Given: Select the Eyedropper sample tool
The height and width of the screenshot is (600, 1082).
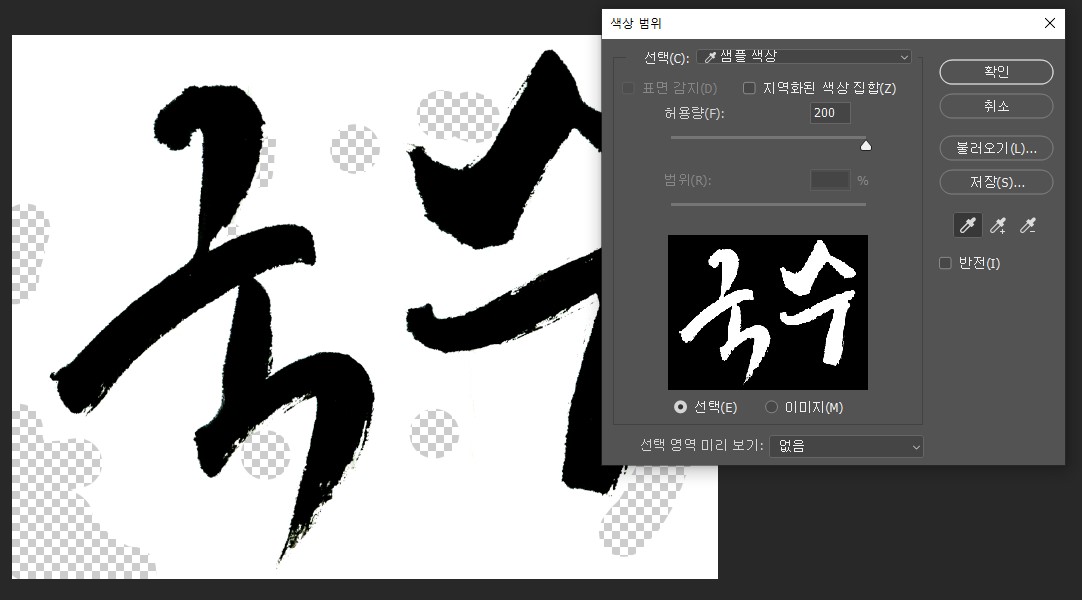Looking at the screenshot, I should (967, 225).
